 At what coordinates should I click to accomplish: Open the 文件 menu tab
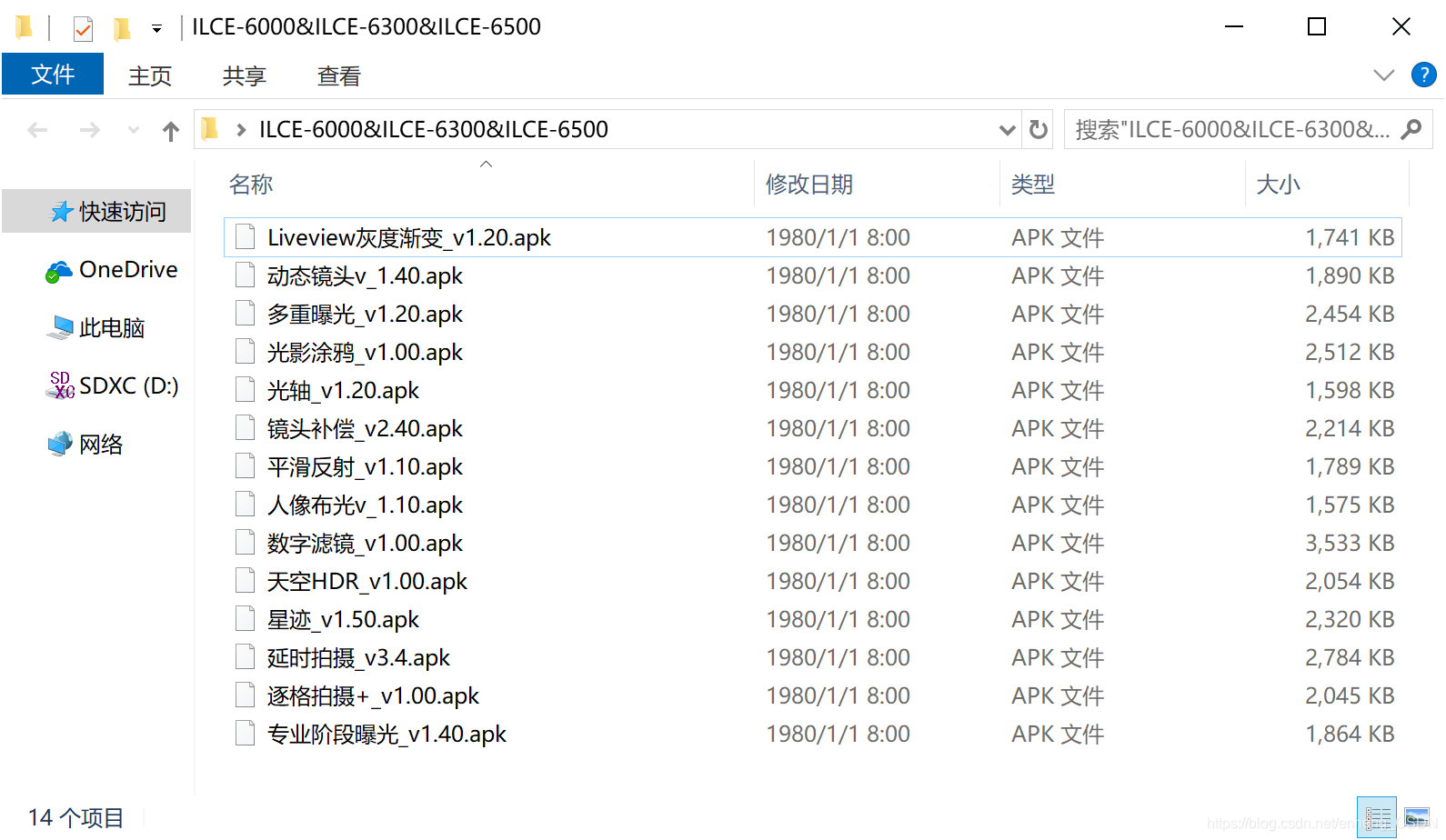coord(53,75)
